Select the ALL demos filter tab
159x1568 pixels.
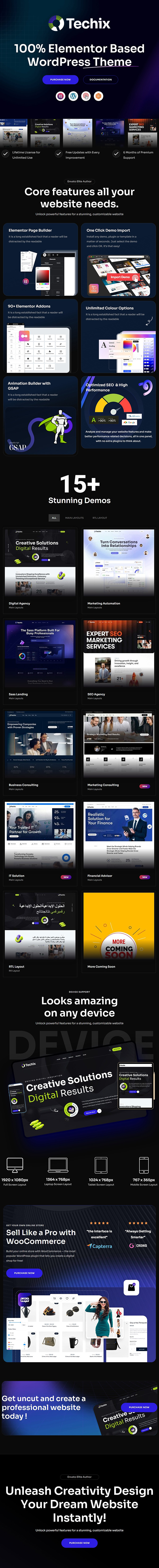(54, 518)
